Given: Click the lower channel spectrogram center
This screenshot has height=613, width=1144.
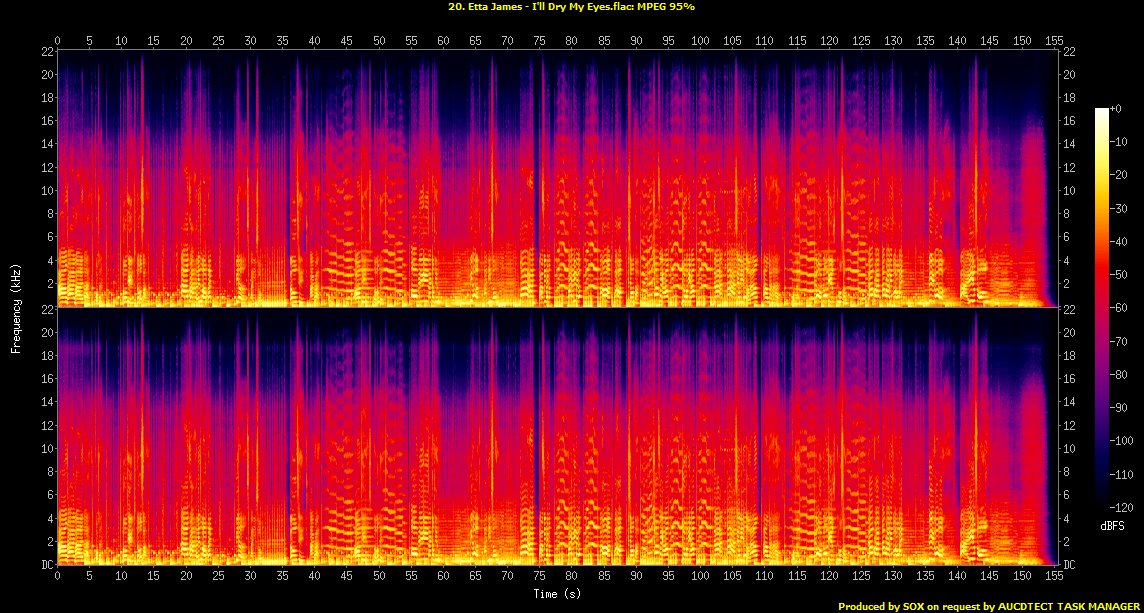Looking at the screenshot, I should tap(557, 437).
